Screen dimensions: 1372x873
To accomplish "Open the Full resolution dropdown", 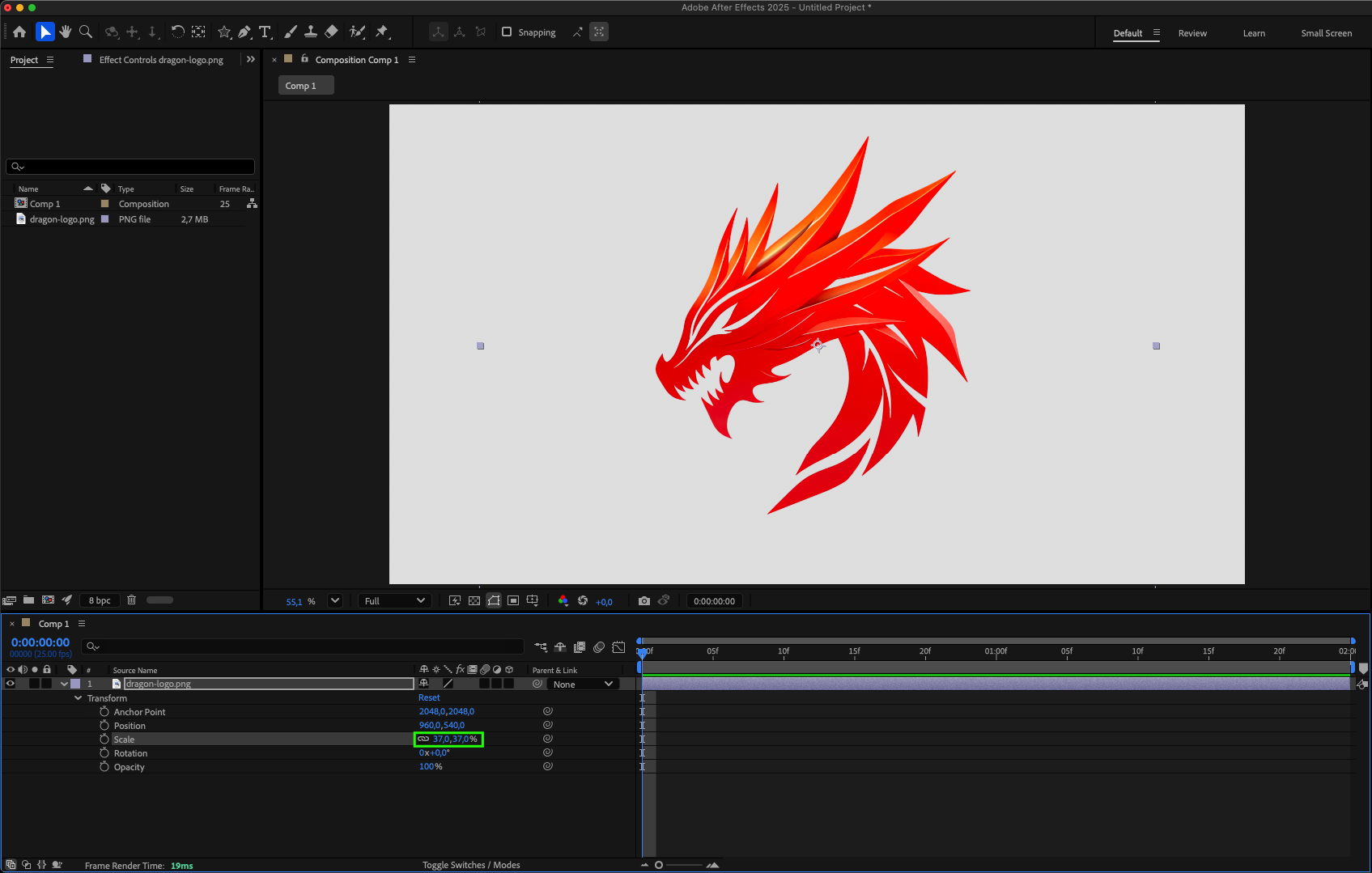I will coord(394,600).
